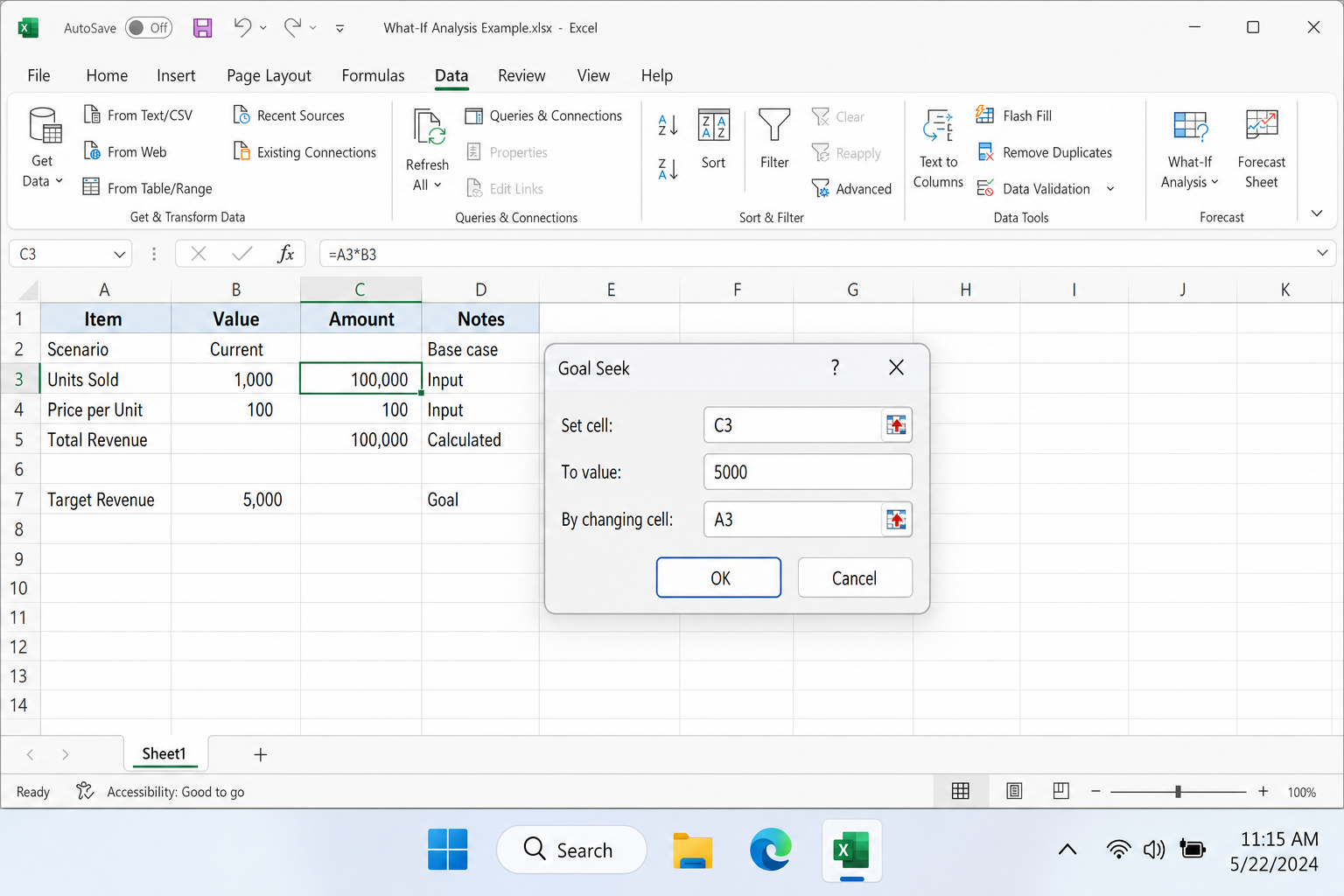Switch to Page Break Preview
The image size is (1344, 896).
pos(1060,791)
